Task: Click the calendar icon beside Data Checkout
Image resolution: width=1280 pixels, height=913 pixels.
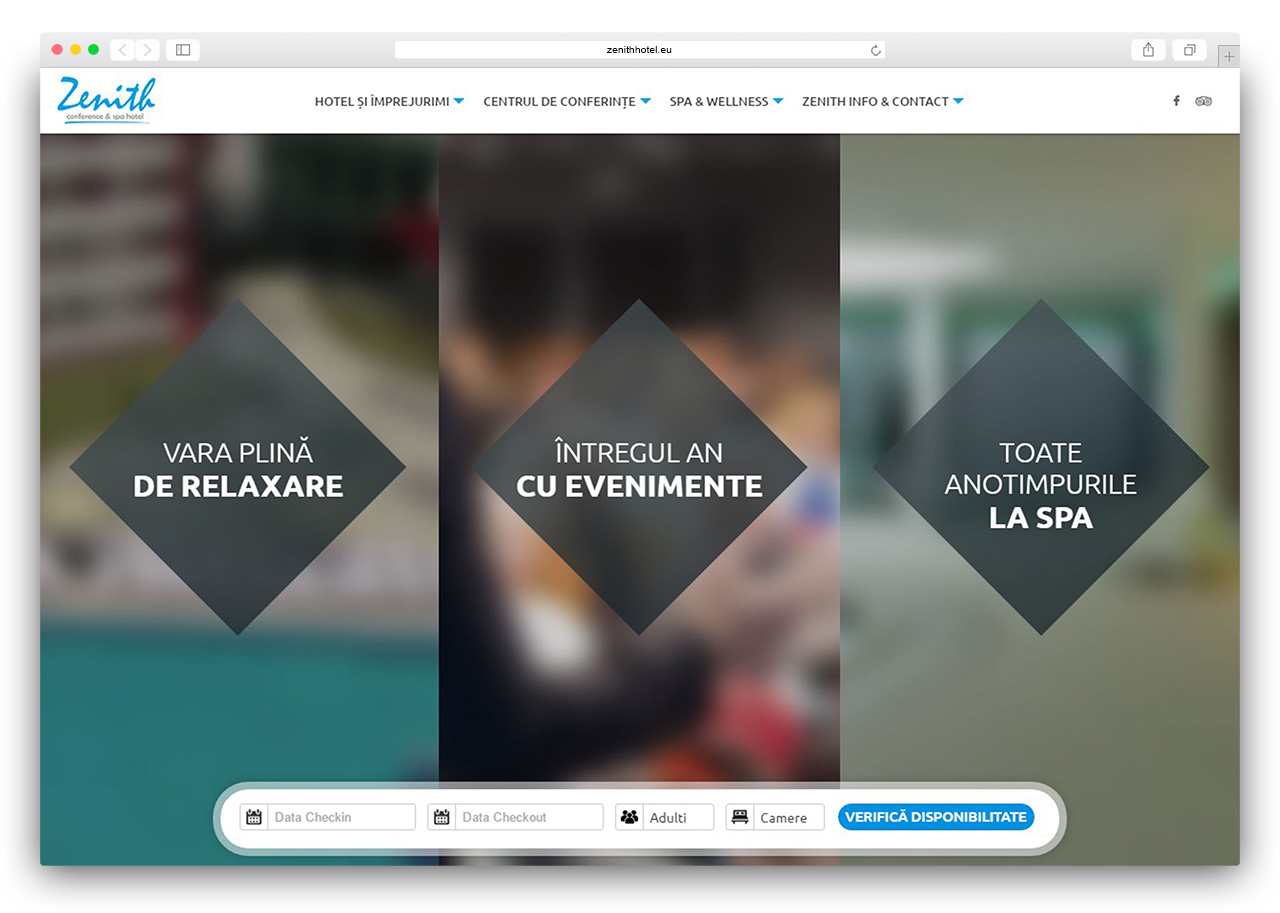Action: 441,817
